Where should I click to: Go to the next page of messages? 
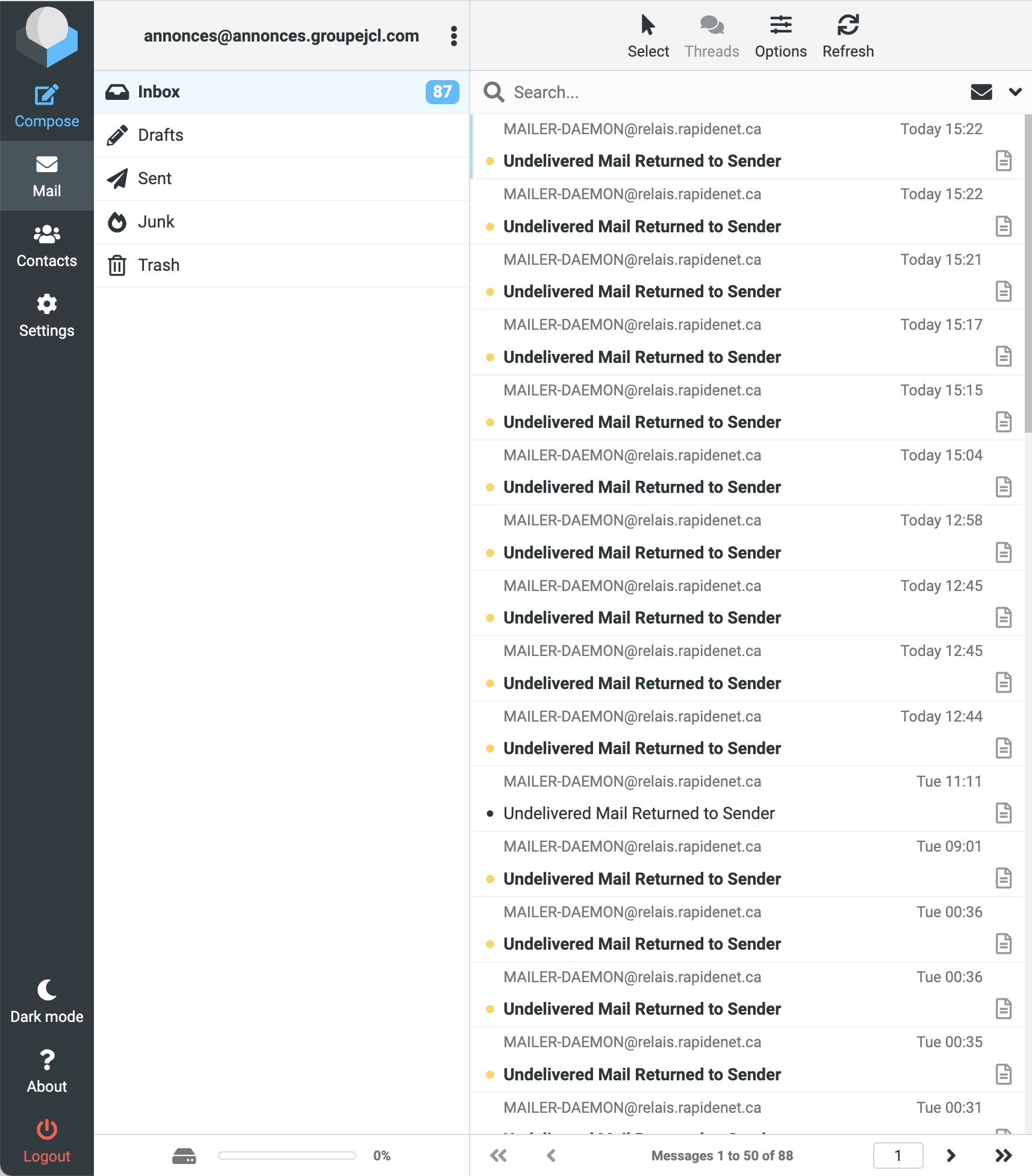coord(951,1156)
